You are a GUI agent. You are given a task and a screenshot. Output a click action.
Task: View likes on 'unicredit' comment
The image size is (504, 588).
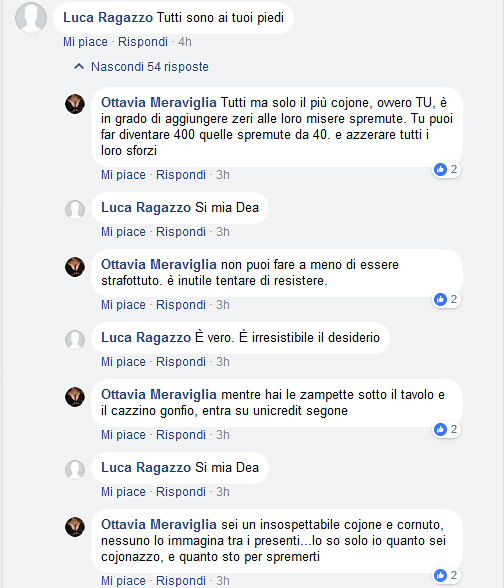coord(446,429)
